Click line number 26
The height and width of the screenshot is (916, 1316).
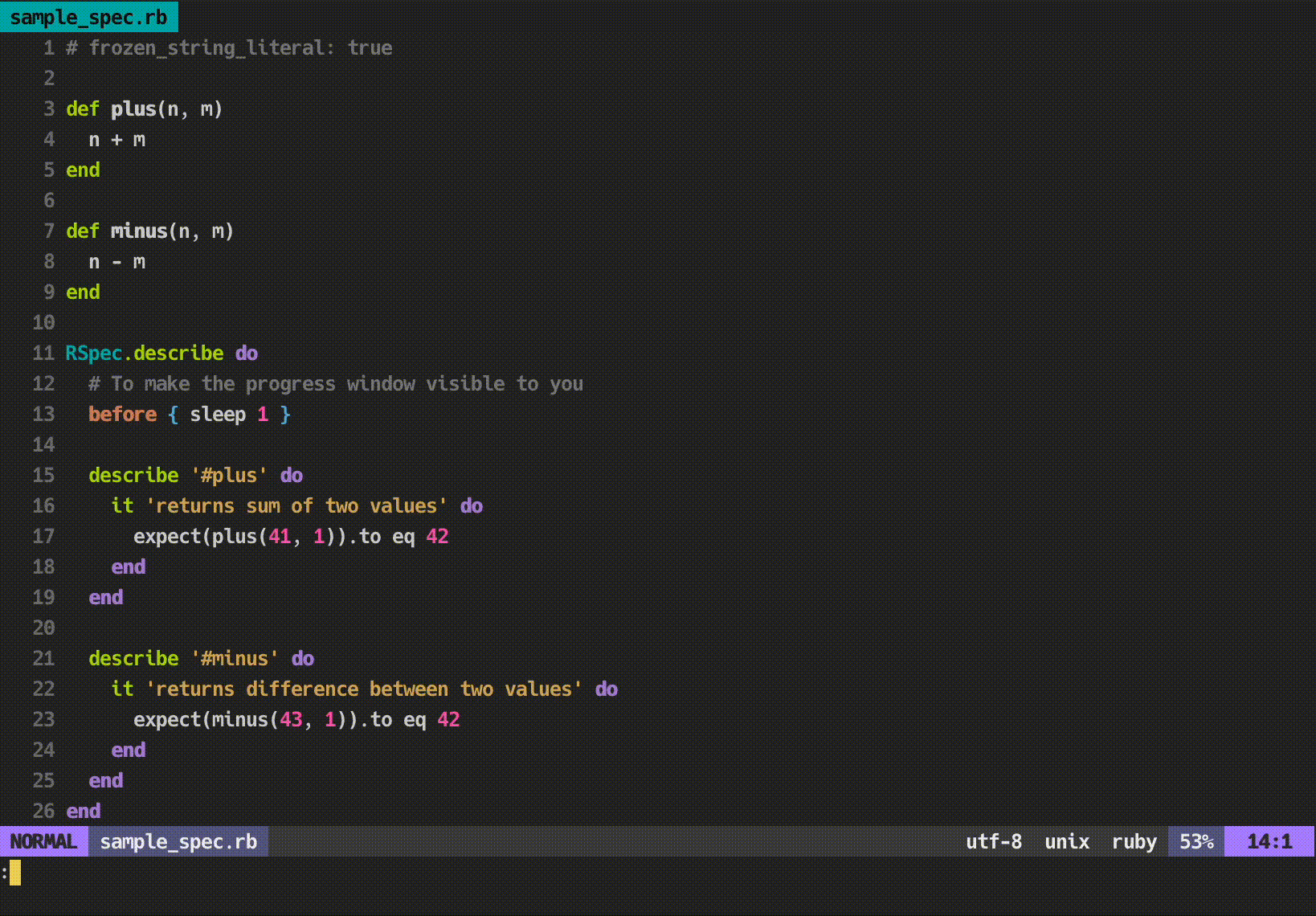43,811
